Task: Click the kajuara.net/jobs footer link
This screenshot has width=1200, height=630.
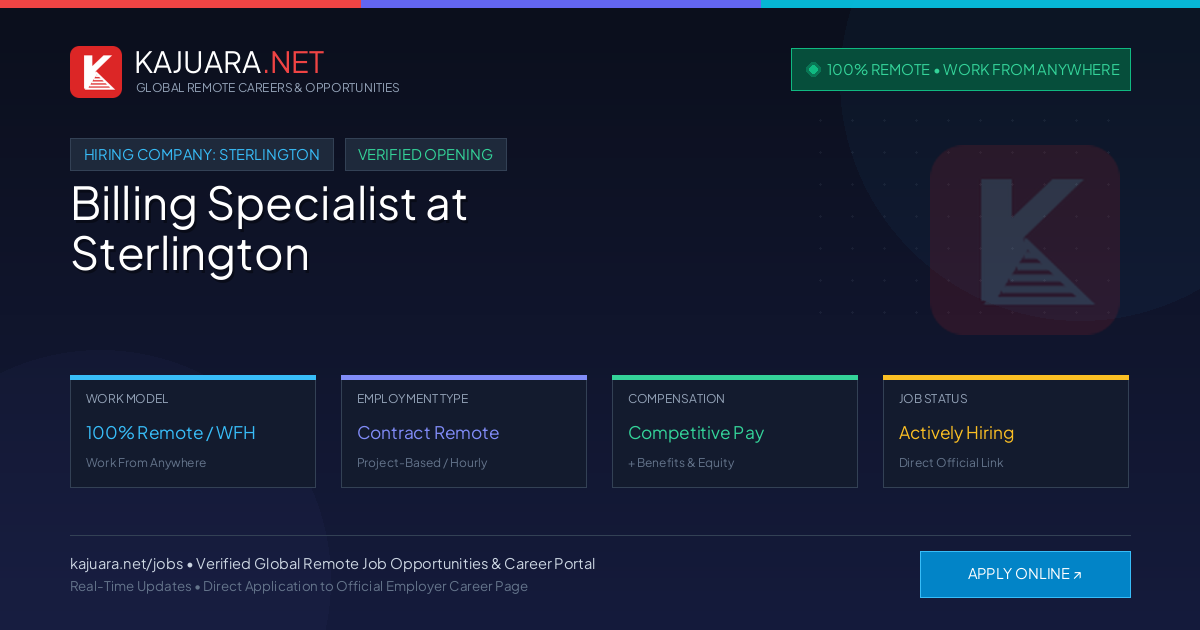Action: (126, 564)
